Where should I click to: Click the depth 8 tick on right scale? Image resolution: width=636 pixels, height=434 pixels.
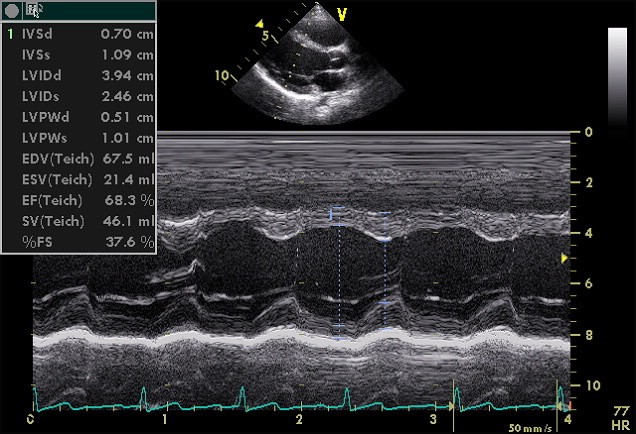589,334
